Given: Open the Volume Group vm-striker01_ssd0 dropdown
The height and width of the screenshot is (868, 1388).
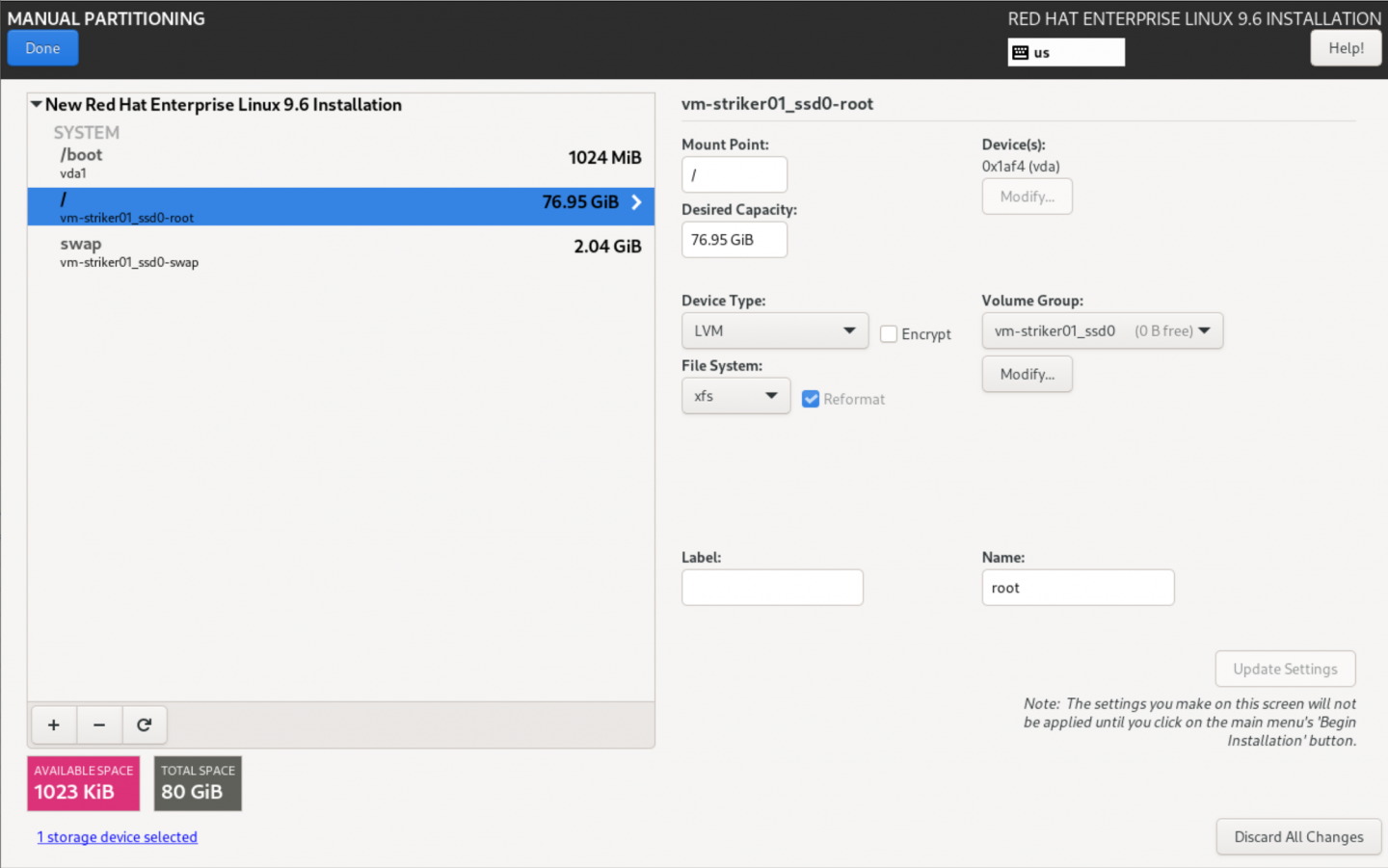Looking at the screenshot, I should pyautogui.click(x=1102, y=330).
